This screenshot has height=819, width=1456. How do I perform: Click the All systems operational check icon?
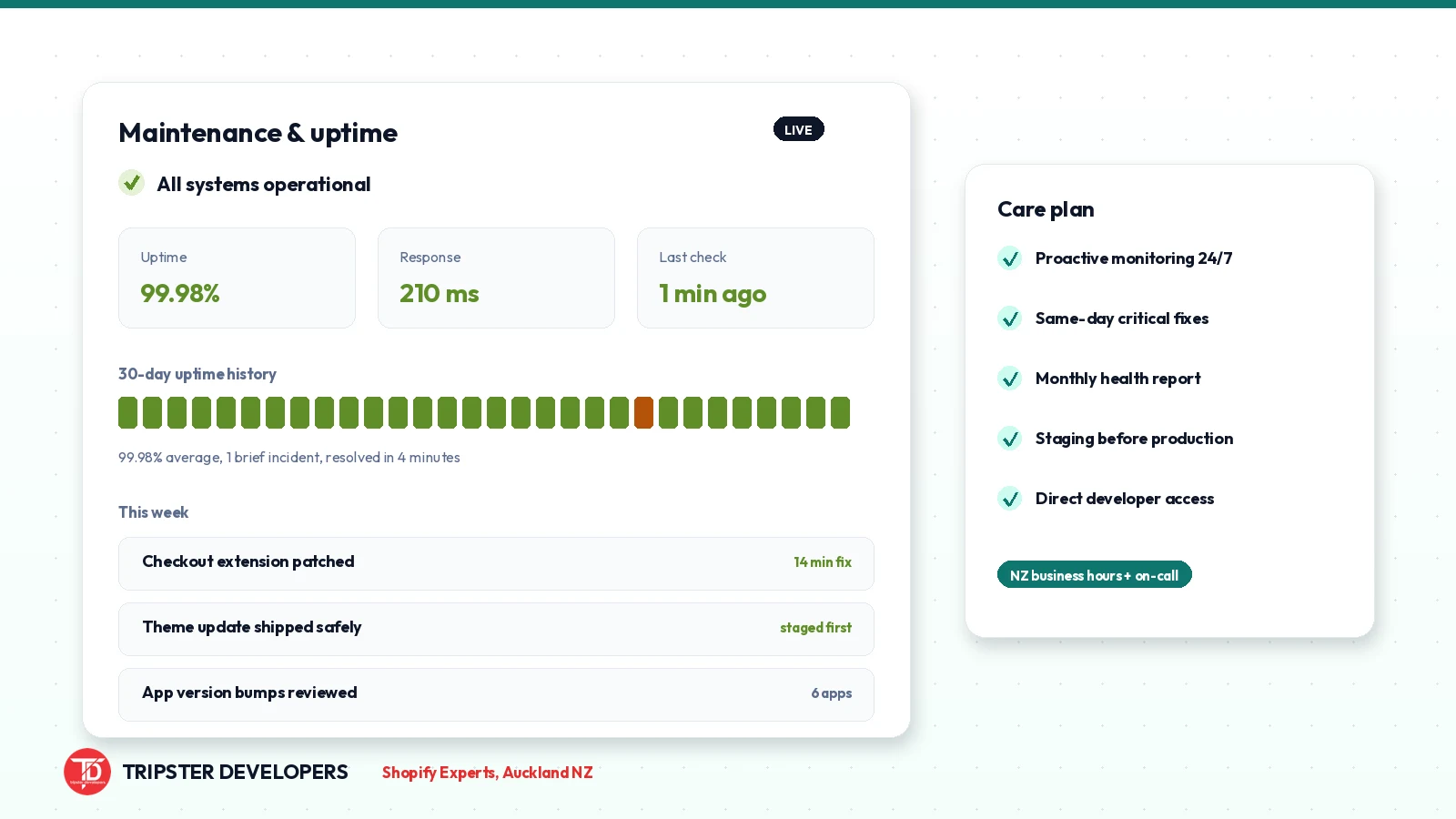(x=132, y=183)
